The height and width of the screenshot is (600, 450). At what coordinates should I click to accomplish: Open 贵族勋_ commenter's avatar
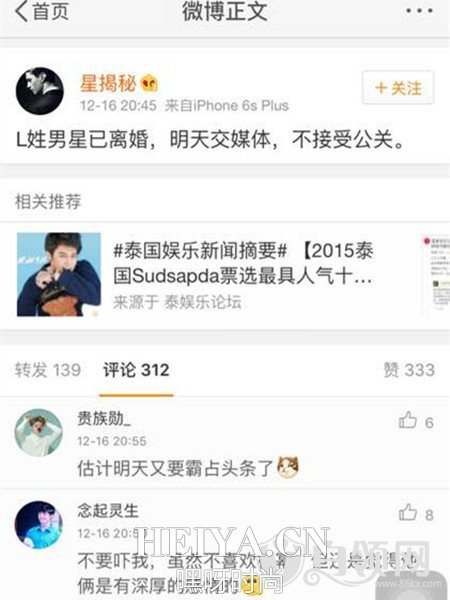39,432
